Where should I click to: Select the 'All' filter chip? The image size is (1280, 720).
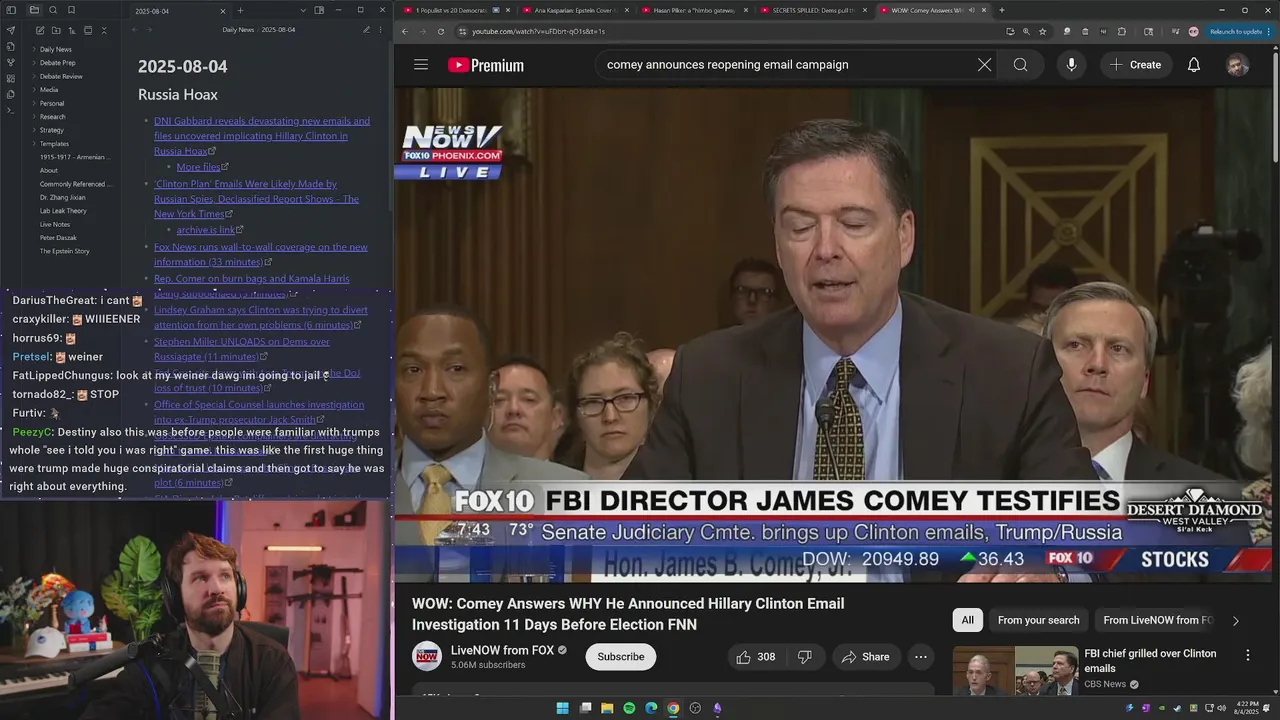click(x=967, y=620)
